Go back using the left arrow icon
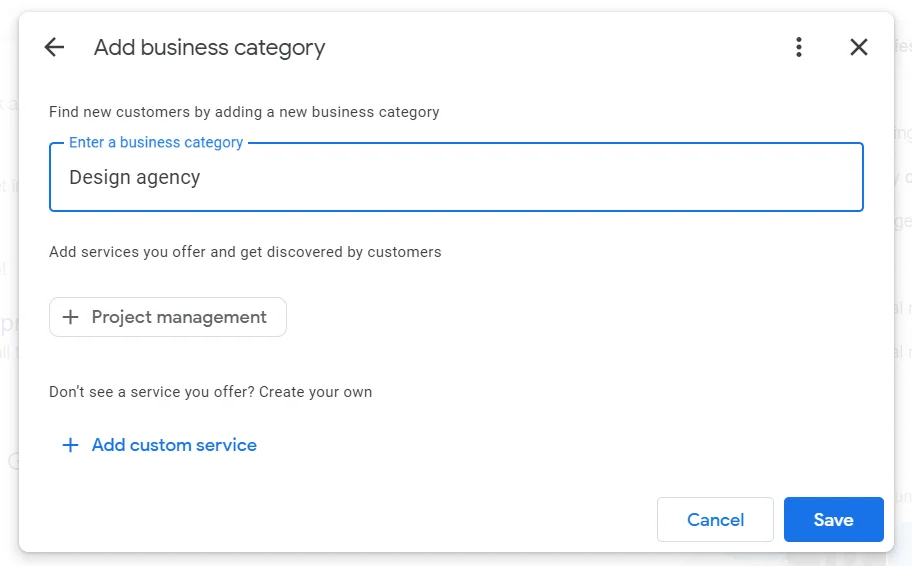 tap(54, 47)
